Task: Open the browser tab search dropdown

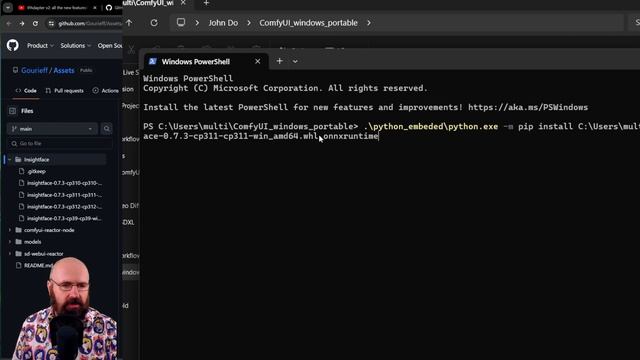Action: [8, 8]
